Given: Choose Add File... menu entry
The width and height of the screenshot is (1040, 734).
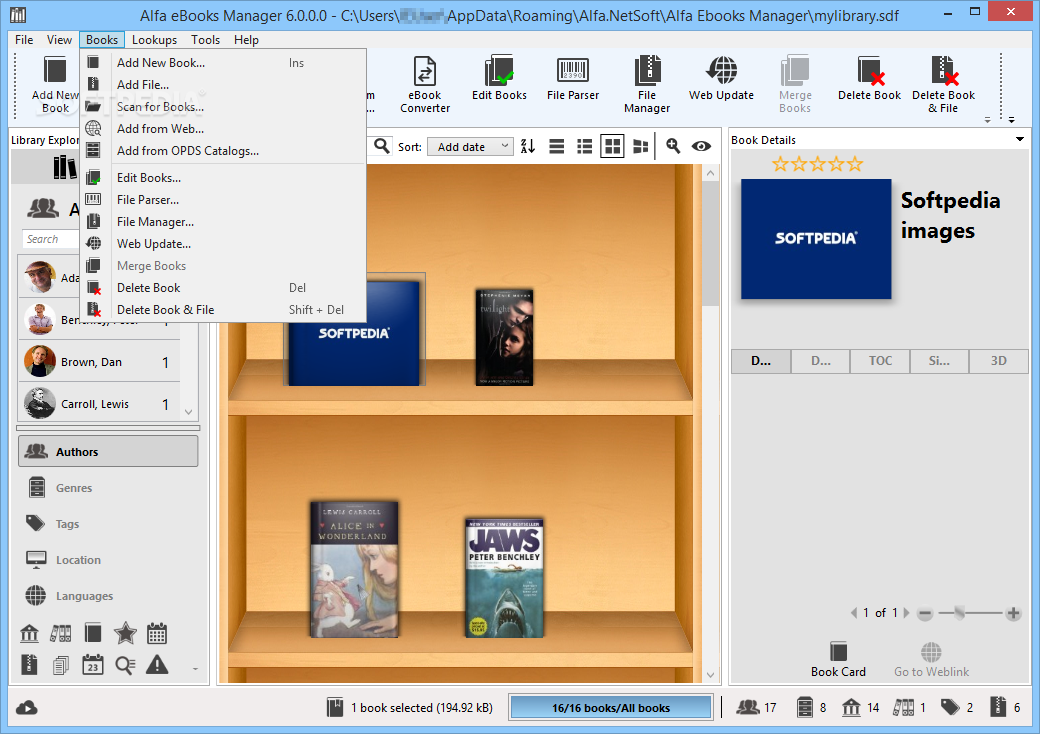Looking at the screenshot, I should [223, 84].
